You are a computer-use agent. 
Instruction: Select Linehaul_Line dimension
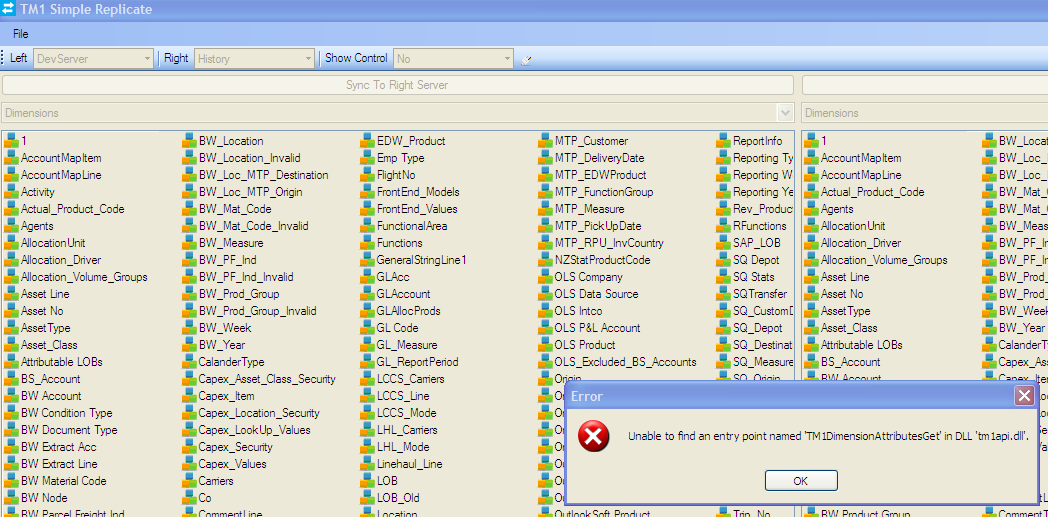click(x=409, y=464)
